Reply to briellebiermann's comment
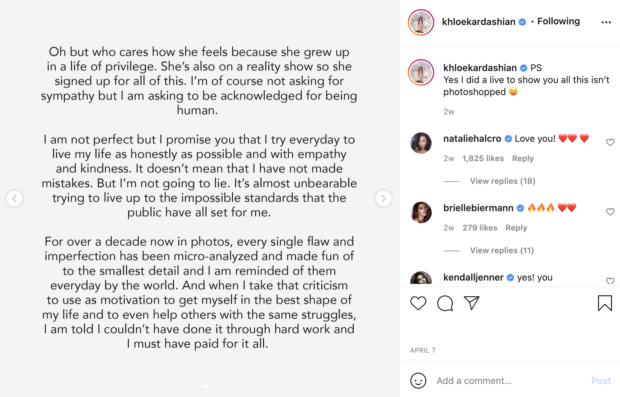620x397 pixels. [516, 228]
